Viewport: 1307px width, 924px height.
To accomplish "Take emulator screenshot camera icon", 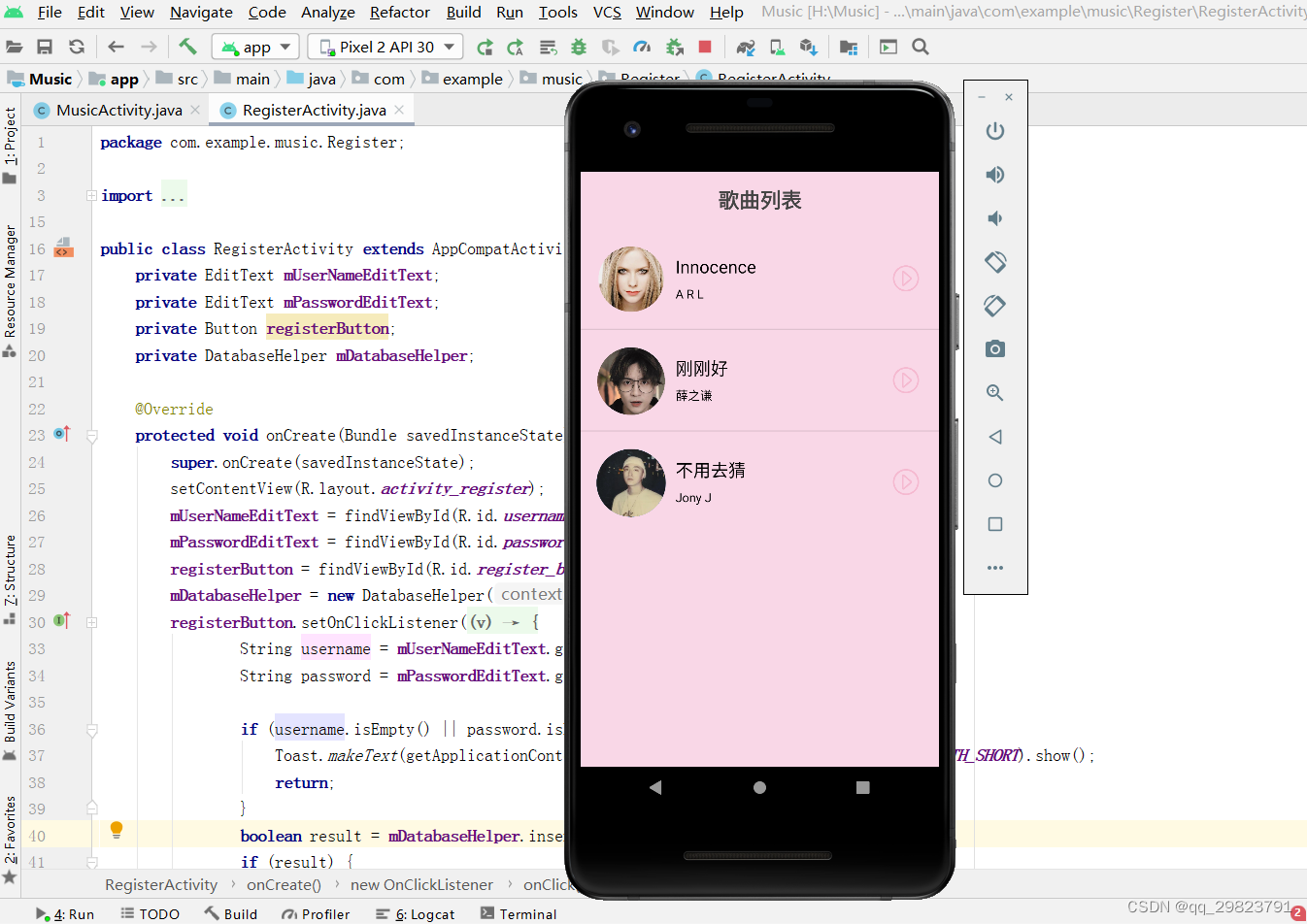I will [x=995, y=348].
